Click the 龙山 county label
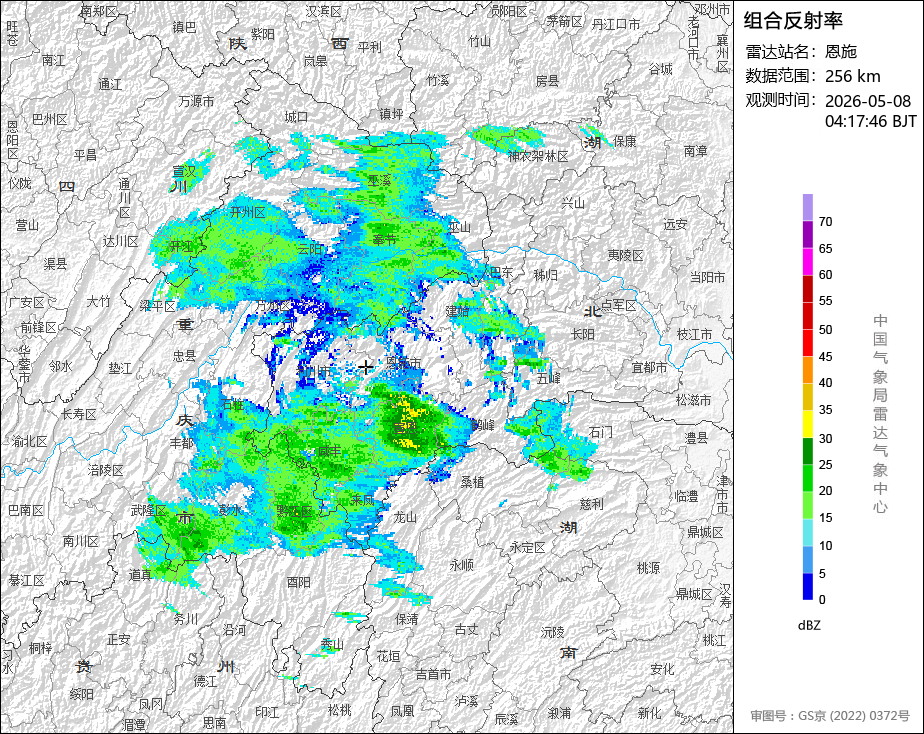The width and height of the screenshot is (924, 734). pos(405,517)
